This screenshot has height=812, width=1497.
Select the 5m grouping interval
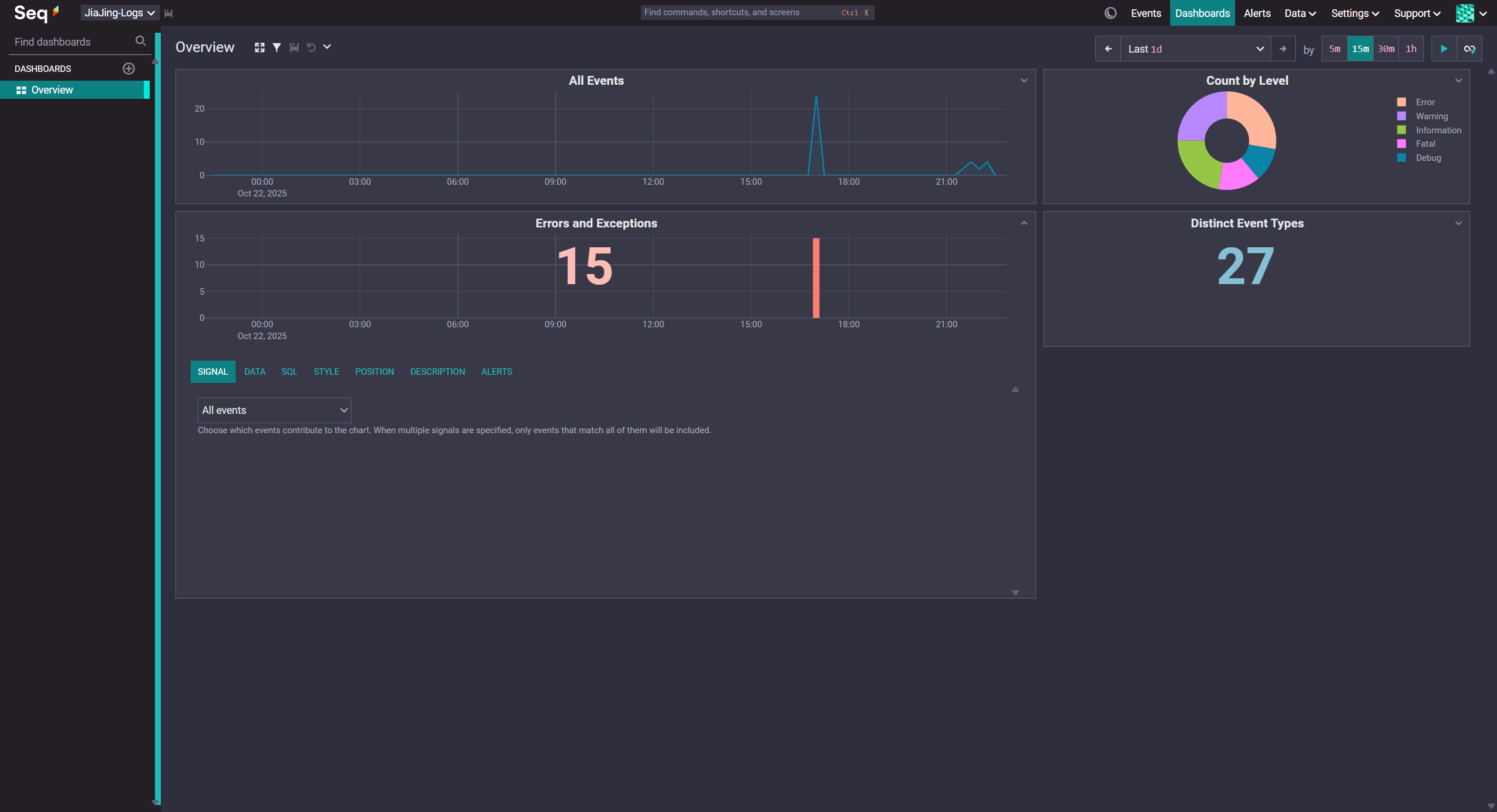[x=1334, y=49]
